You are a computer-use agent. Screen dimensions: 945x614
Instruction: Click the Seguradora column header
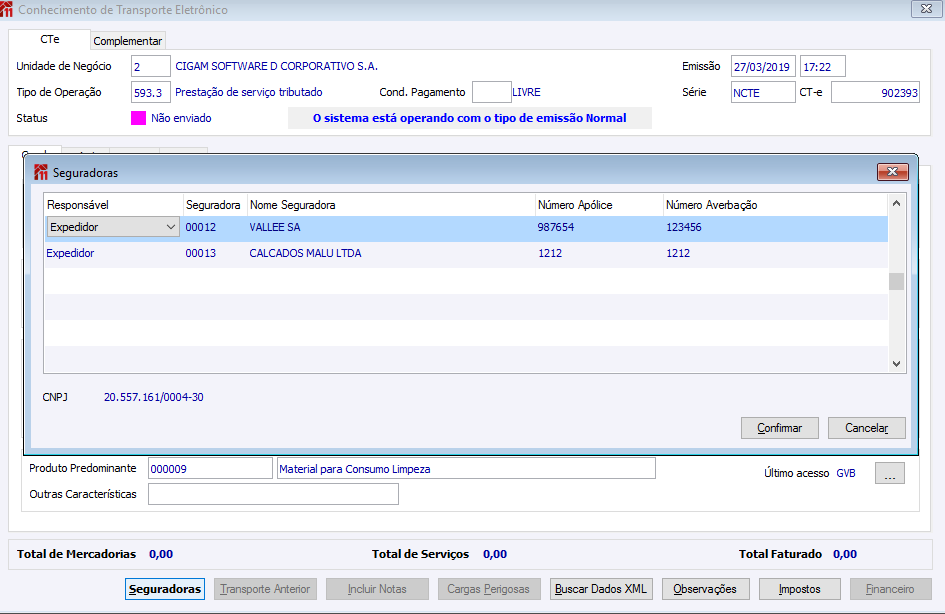coord(213,205)
